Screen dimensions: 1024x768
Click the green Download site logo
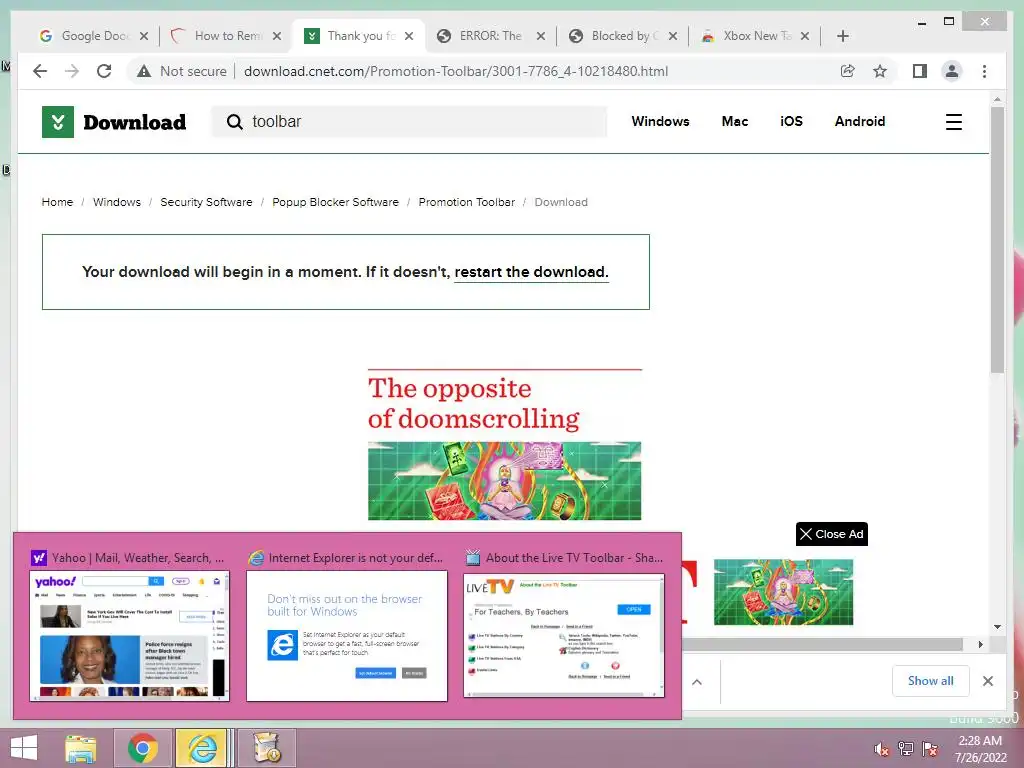click(58, 122)
